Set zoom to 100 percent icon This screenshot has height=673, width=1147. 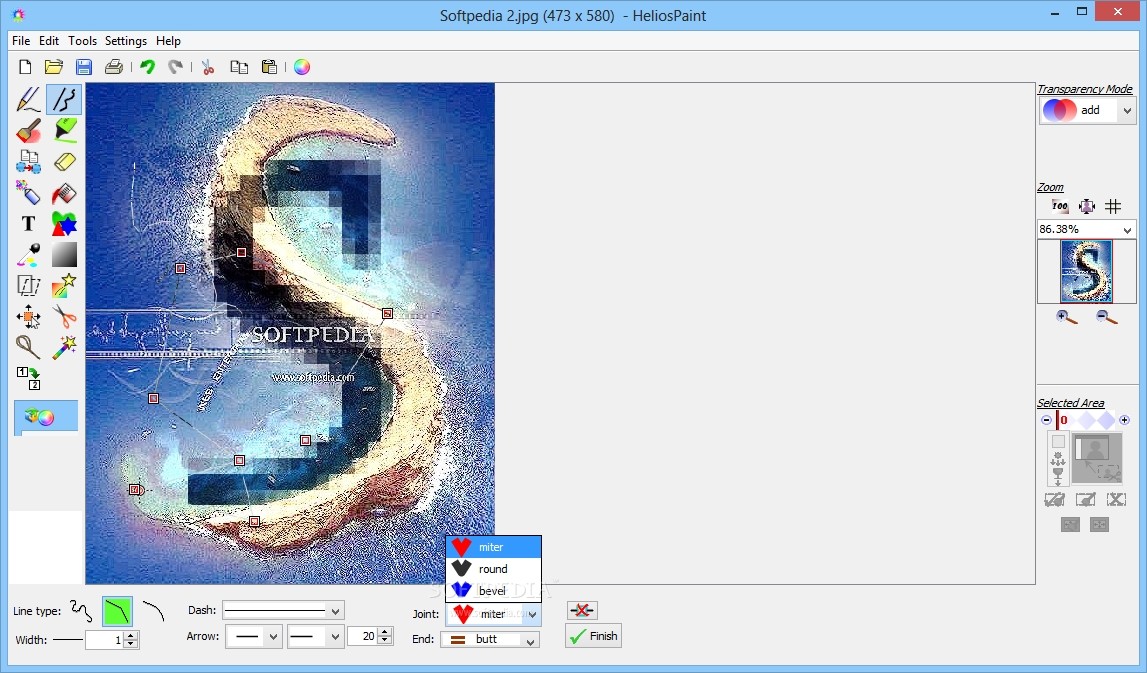click(x=1059, y=206)
